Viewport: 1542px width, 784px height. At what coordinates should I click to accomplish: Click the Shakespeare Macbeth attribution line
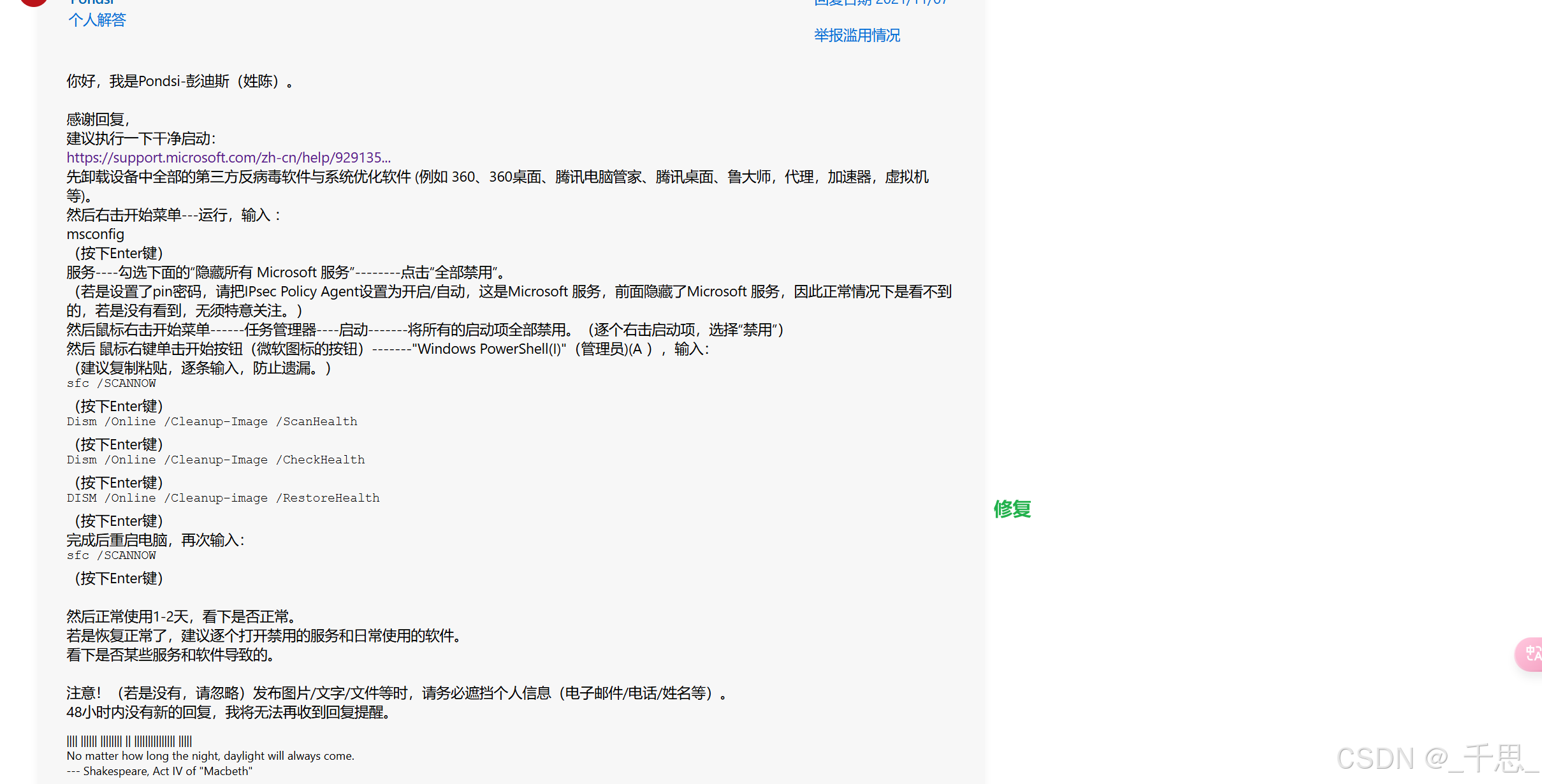pyautogui.click(x=159, y=771)
